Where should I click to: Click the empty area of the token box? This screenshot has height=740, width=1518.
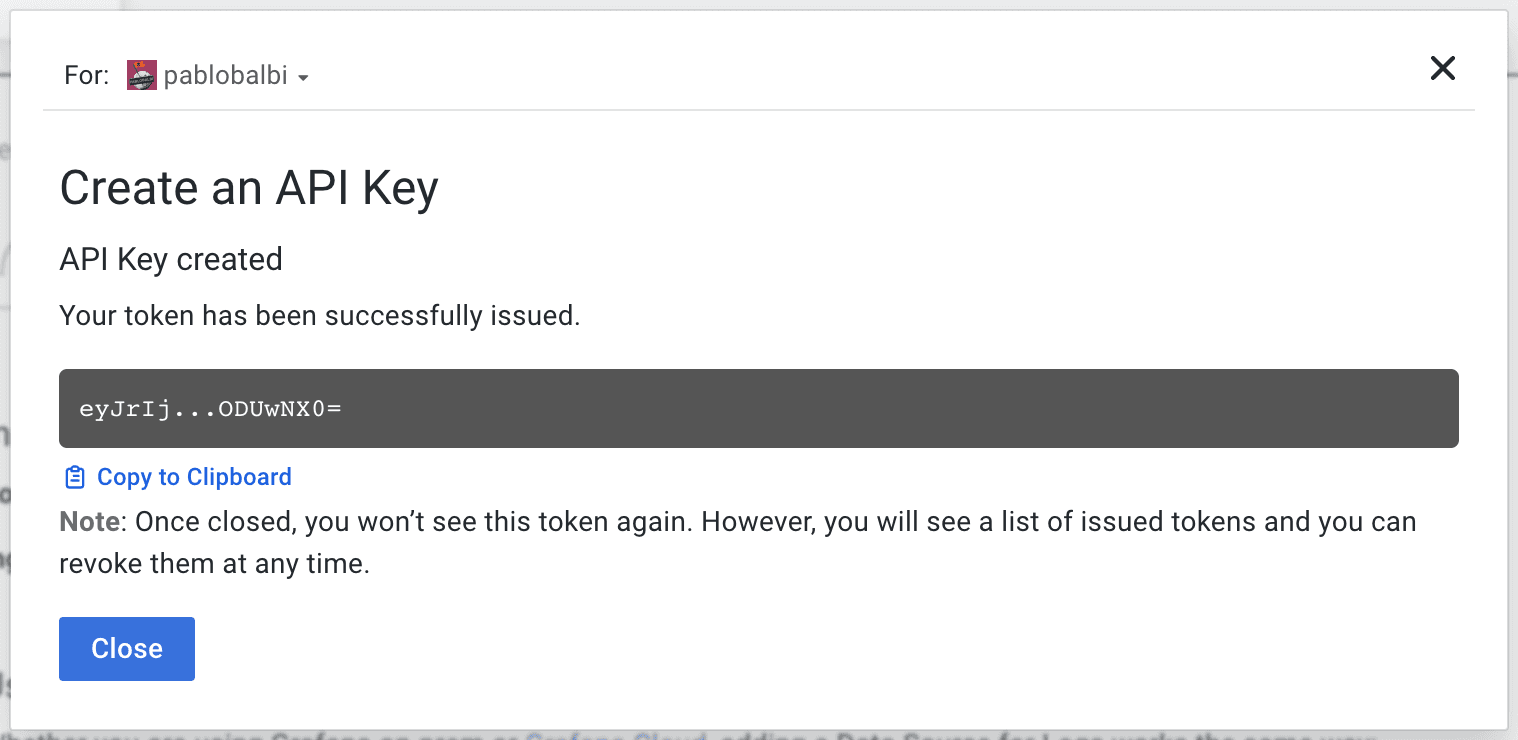900,408
